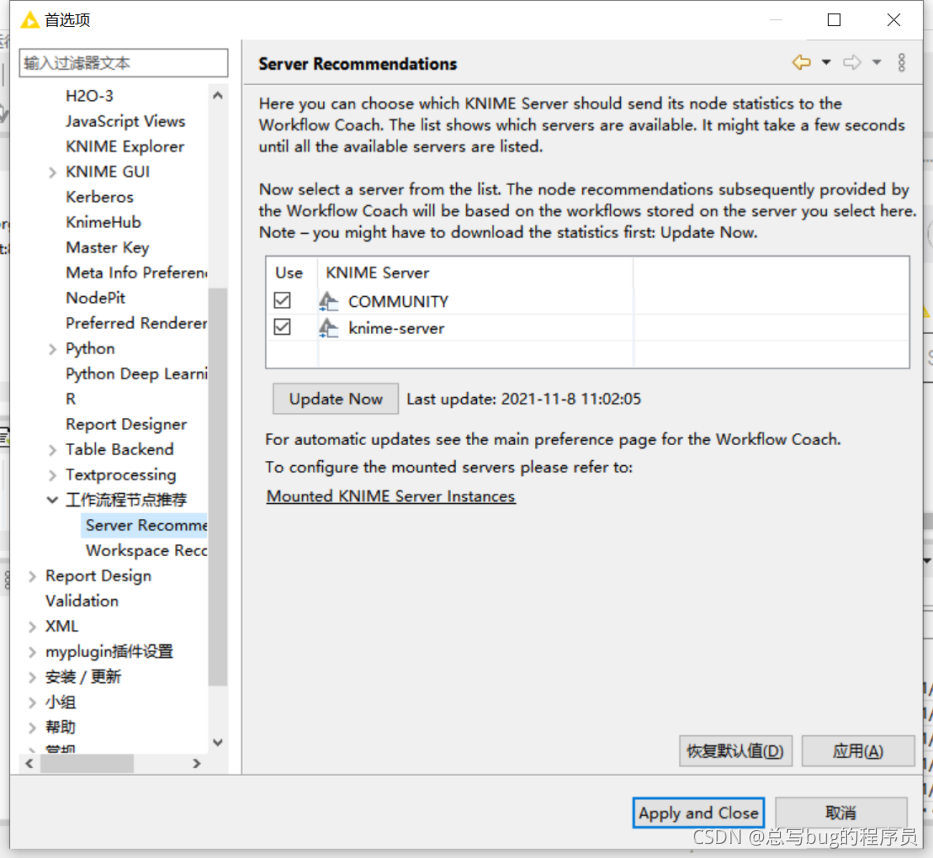Select Meta Info Preferences page

click(x=136, y=273)
